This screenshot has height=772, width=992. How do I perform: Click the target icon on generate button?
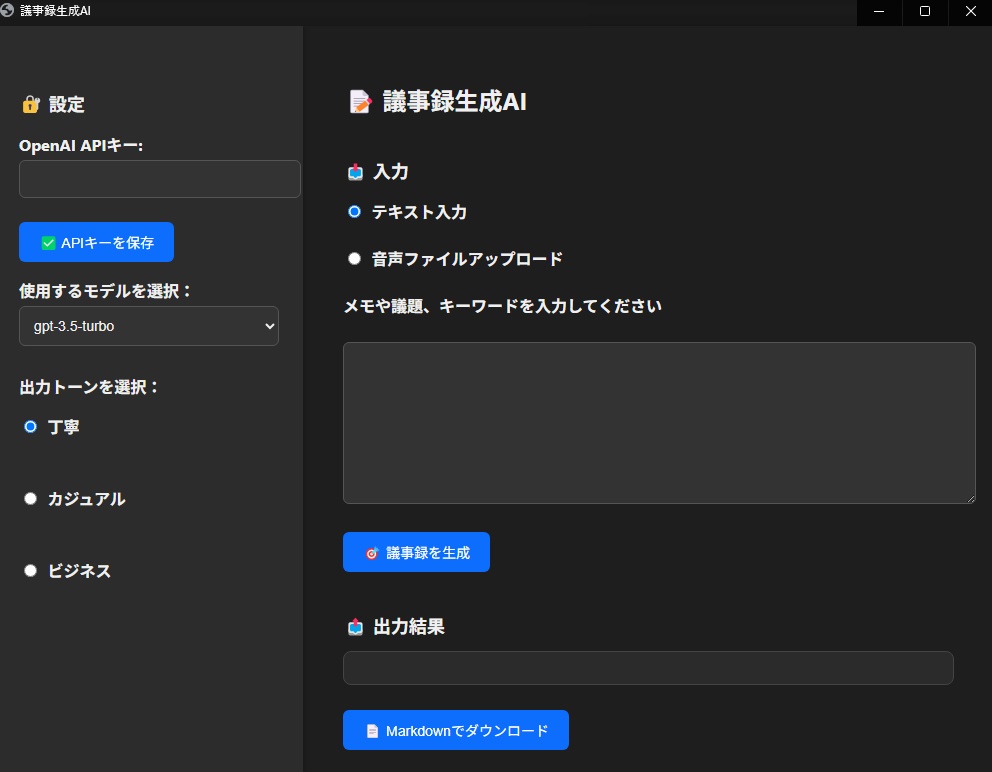click(x=371, y=553)
